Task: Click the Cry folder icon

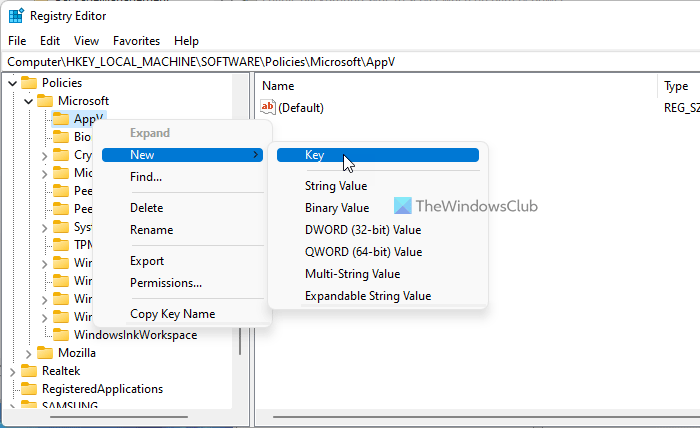Action: tap(61, 155)
